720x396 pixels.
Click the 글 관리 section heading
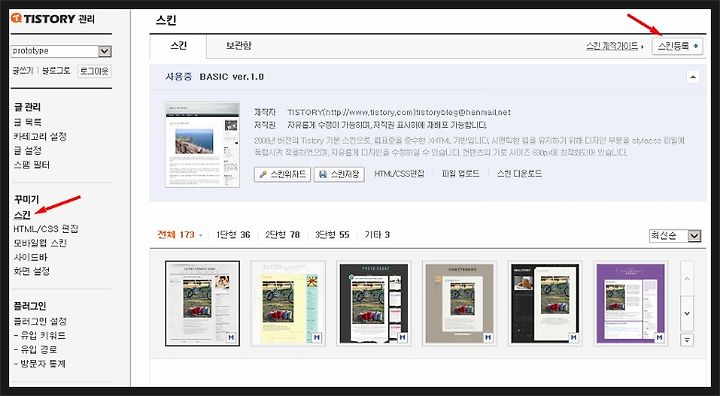[x=27, y=107]
